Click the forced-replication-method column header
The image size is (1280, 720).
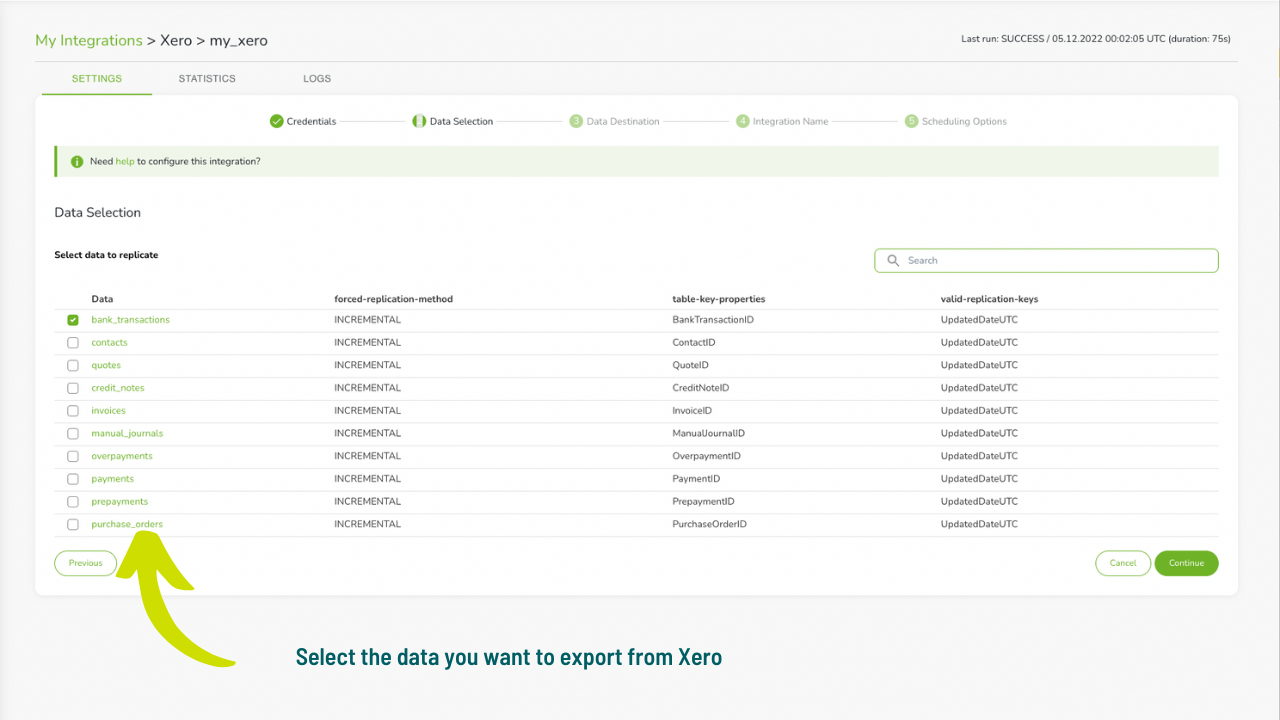394,299
